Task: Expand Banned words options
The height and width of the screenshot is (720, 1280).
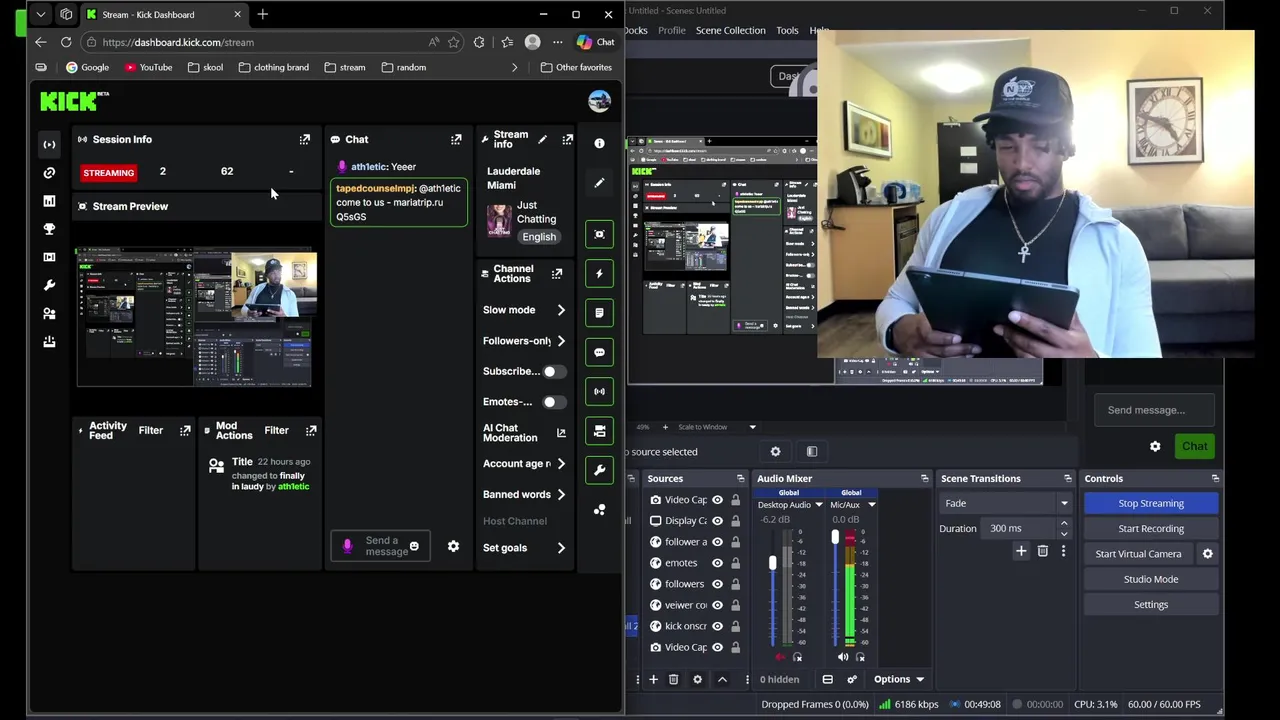Action: [x=561, y=494]
